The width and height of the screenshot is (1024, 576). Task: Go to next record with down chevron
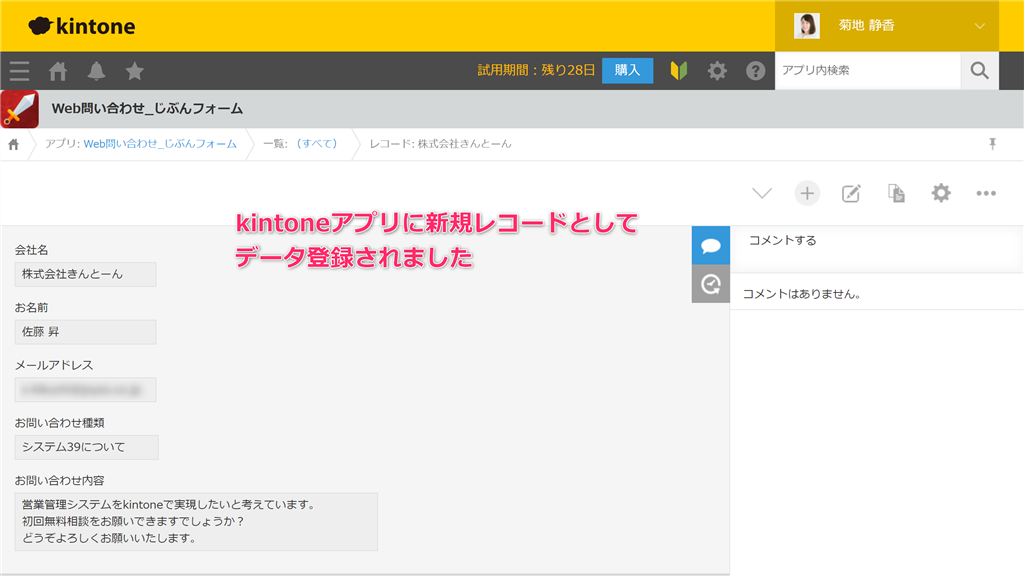[762, 193]
